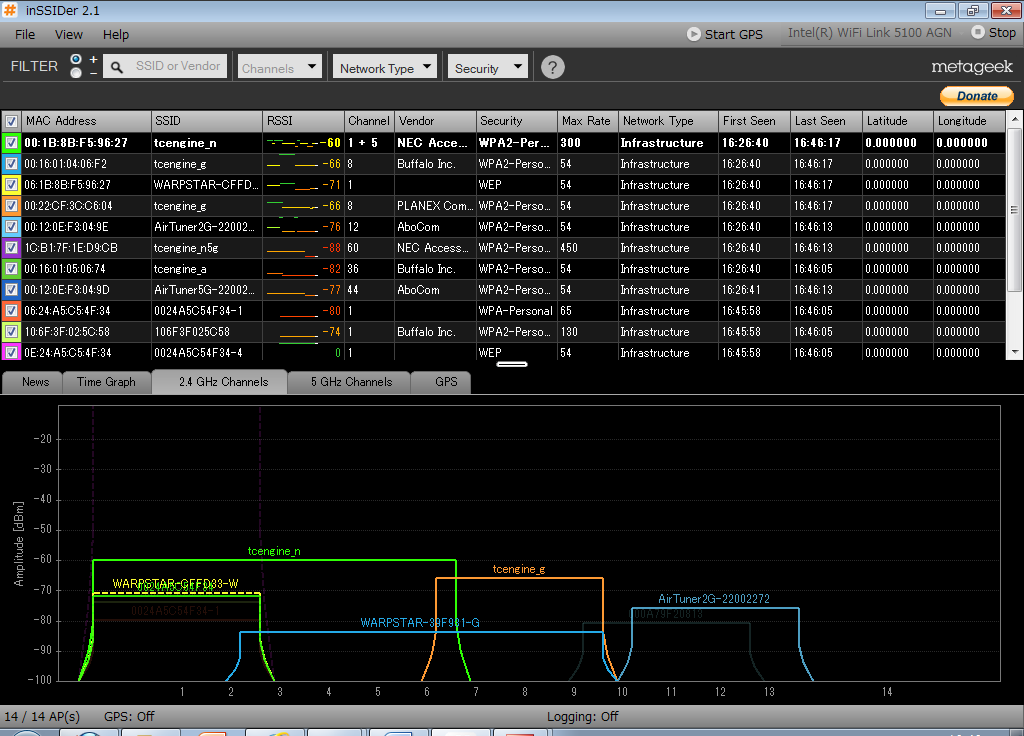Click the search magnifier icon in filter bar
The width and height of the screenshot is (1024, 736).
coord(117,67)
